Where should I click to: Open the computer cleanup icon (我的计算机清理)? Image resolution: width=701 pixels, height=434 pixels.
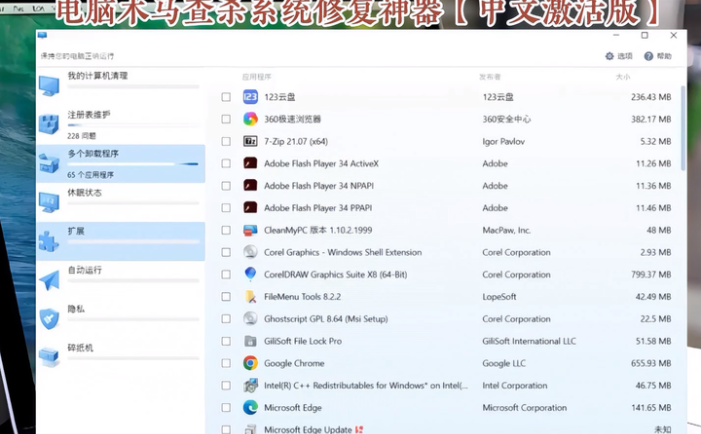[x=50, y=85]
